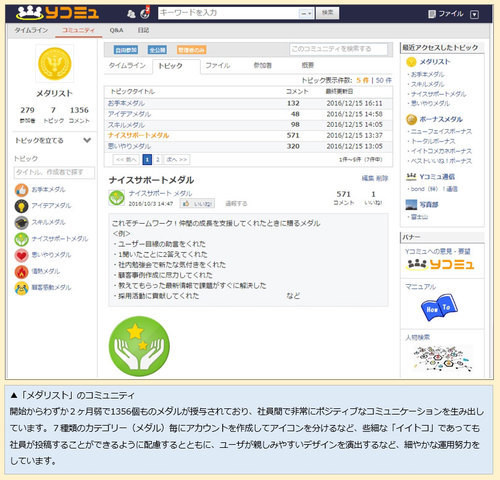This screenshot has width=500, height=480.
Task: Click the gold メダリスト icon in recent topics panel
Action: pos(411,62)
